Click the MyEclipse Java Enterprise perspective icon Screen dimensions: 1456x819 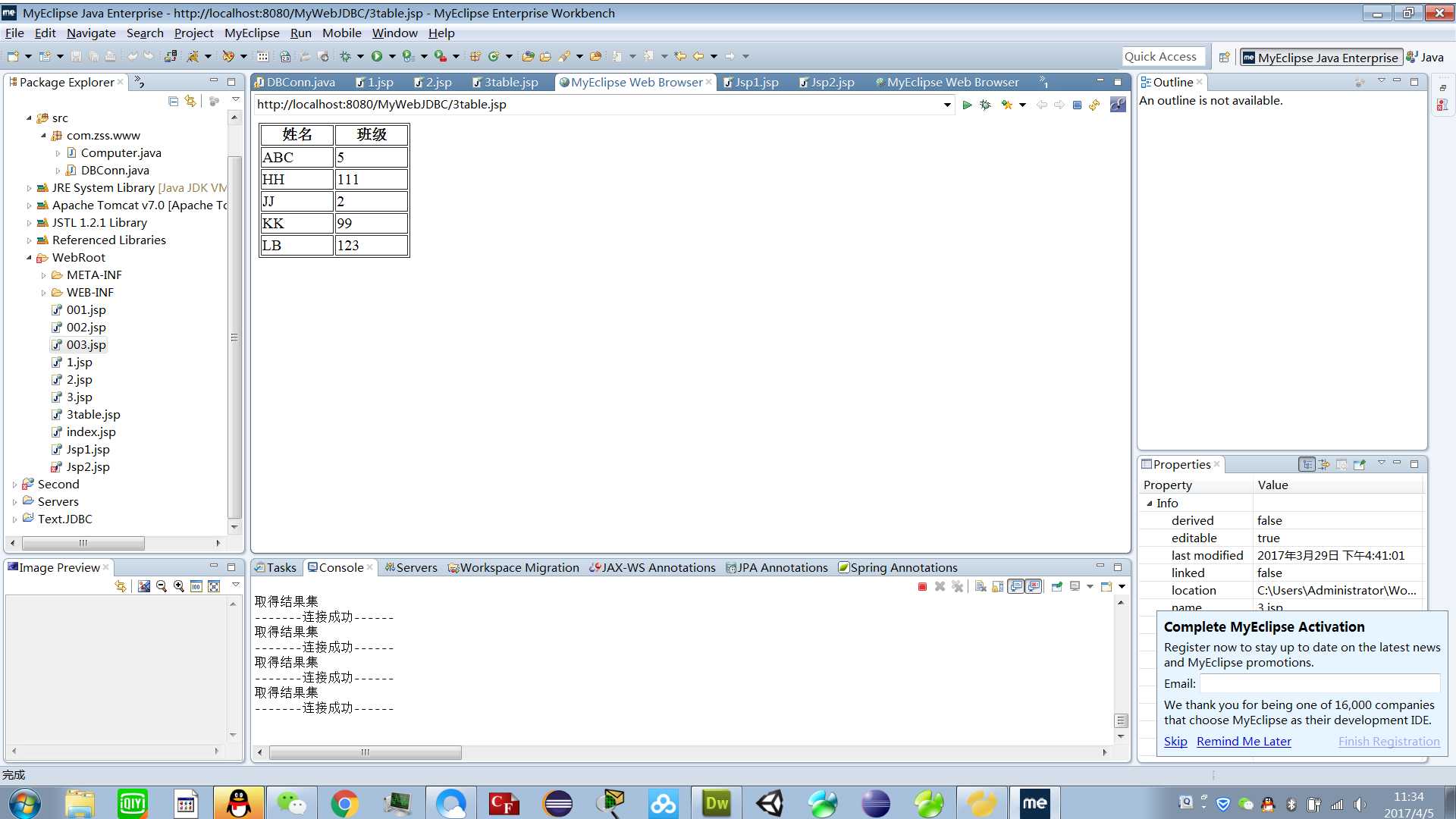coord(1321,57)
